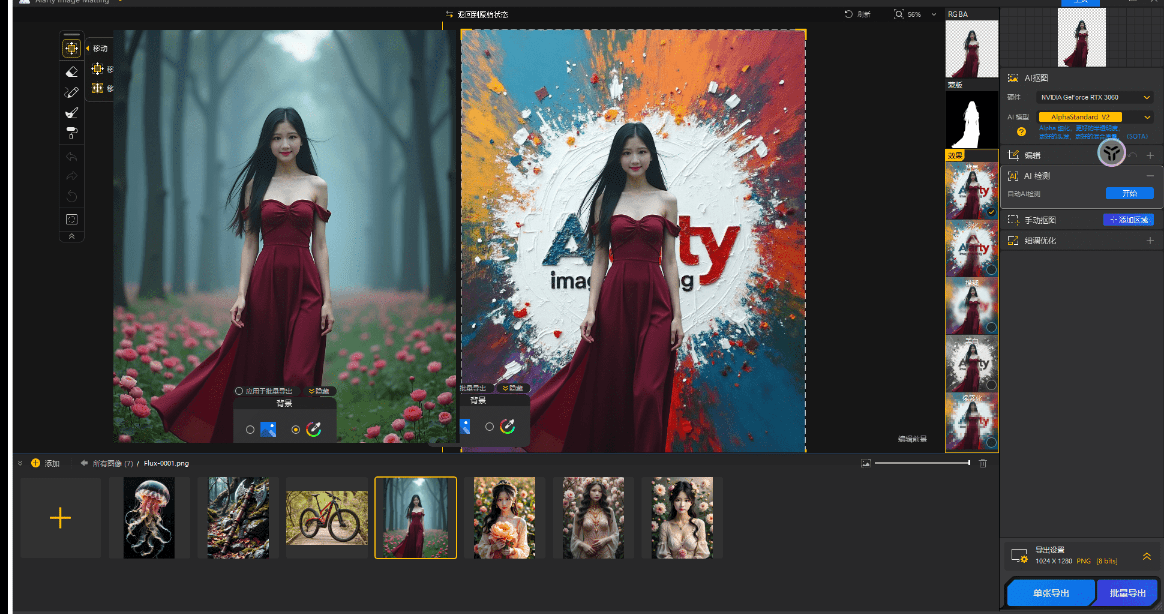Click the 开始 start button
The height and width of the screenshot is (614, 1164).
coord(1129,193)
